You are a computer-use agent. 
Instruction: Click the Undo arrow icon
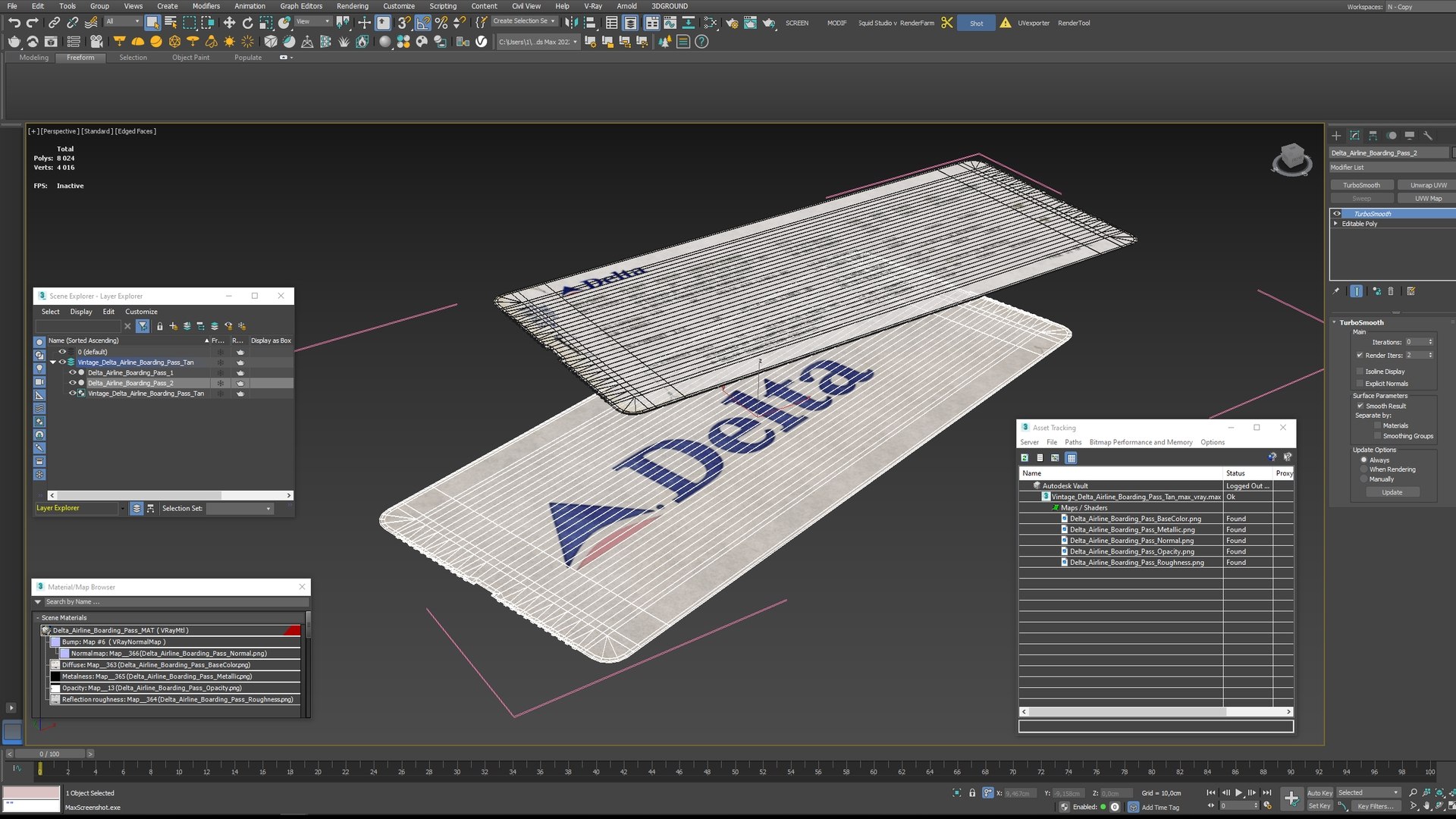click(x=14, y=23)
